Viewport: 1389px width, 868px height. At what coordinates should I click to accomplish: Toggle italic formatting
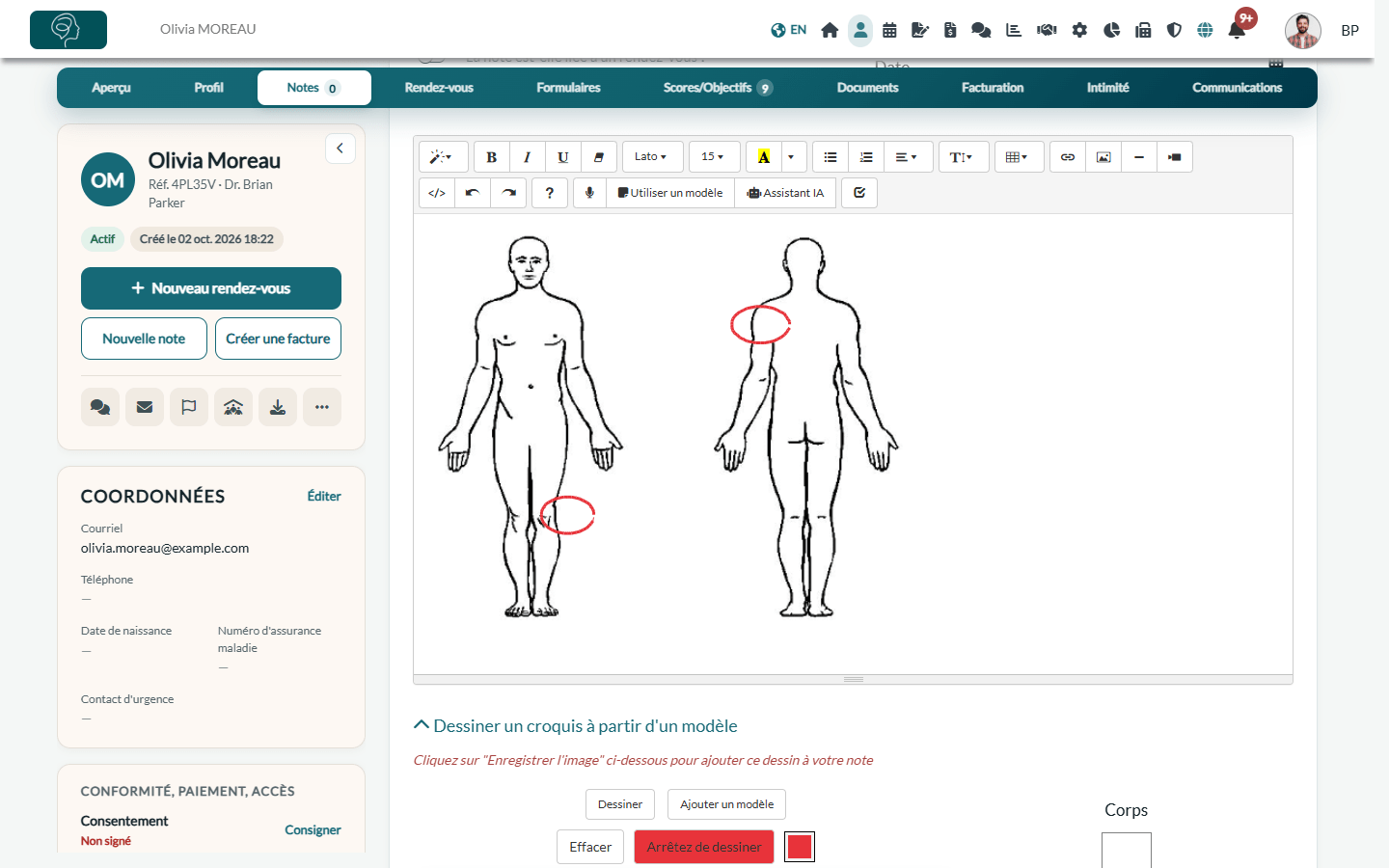528,157
